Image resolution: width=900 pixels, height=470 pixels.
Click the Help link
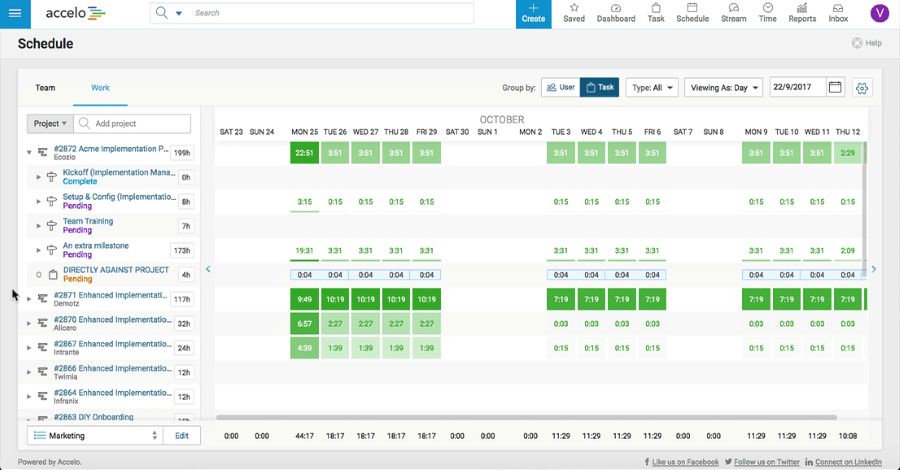867,43
